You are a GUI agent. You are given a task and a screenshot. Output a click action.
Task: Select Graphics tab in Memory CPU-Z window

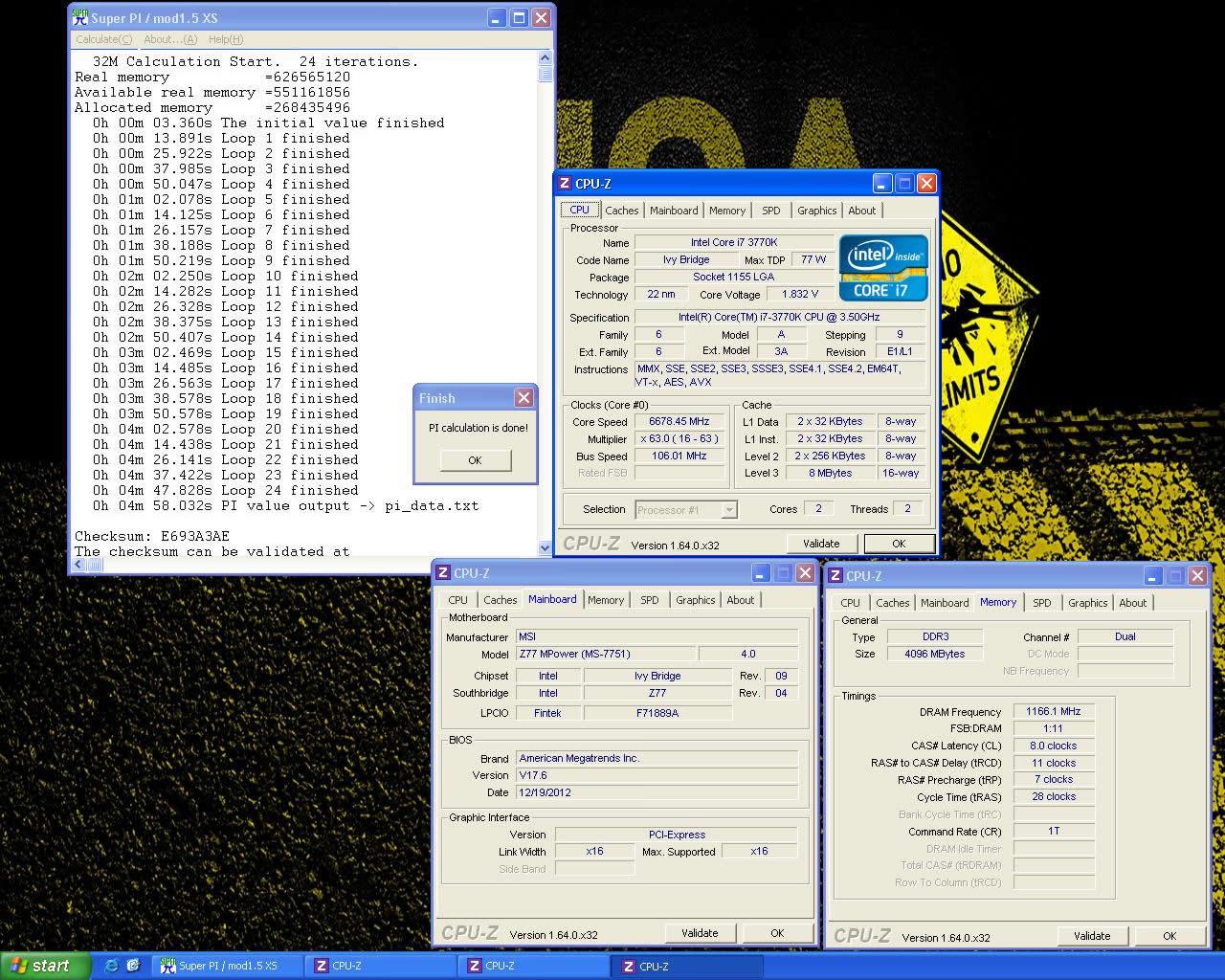pyautogui.click(x=1087, y=603)
